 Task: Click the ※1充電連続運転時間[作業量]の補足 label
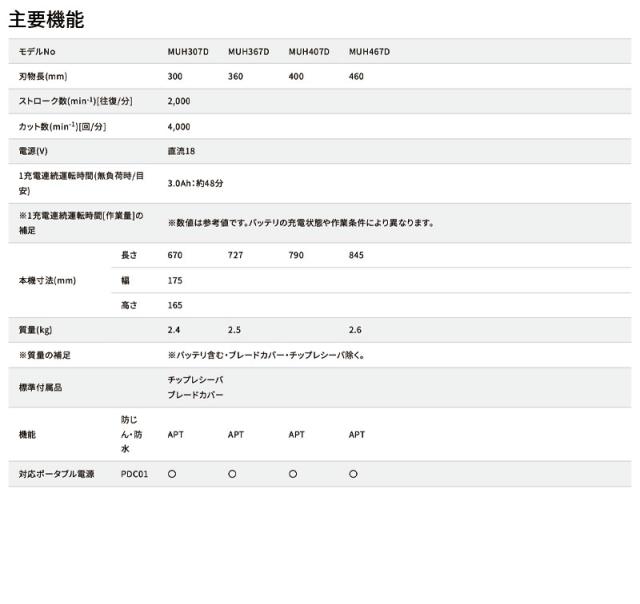81,223
